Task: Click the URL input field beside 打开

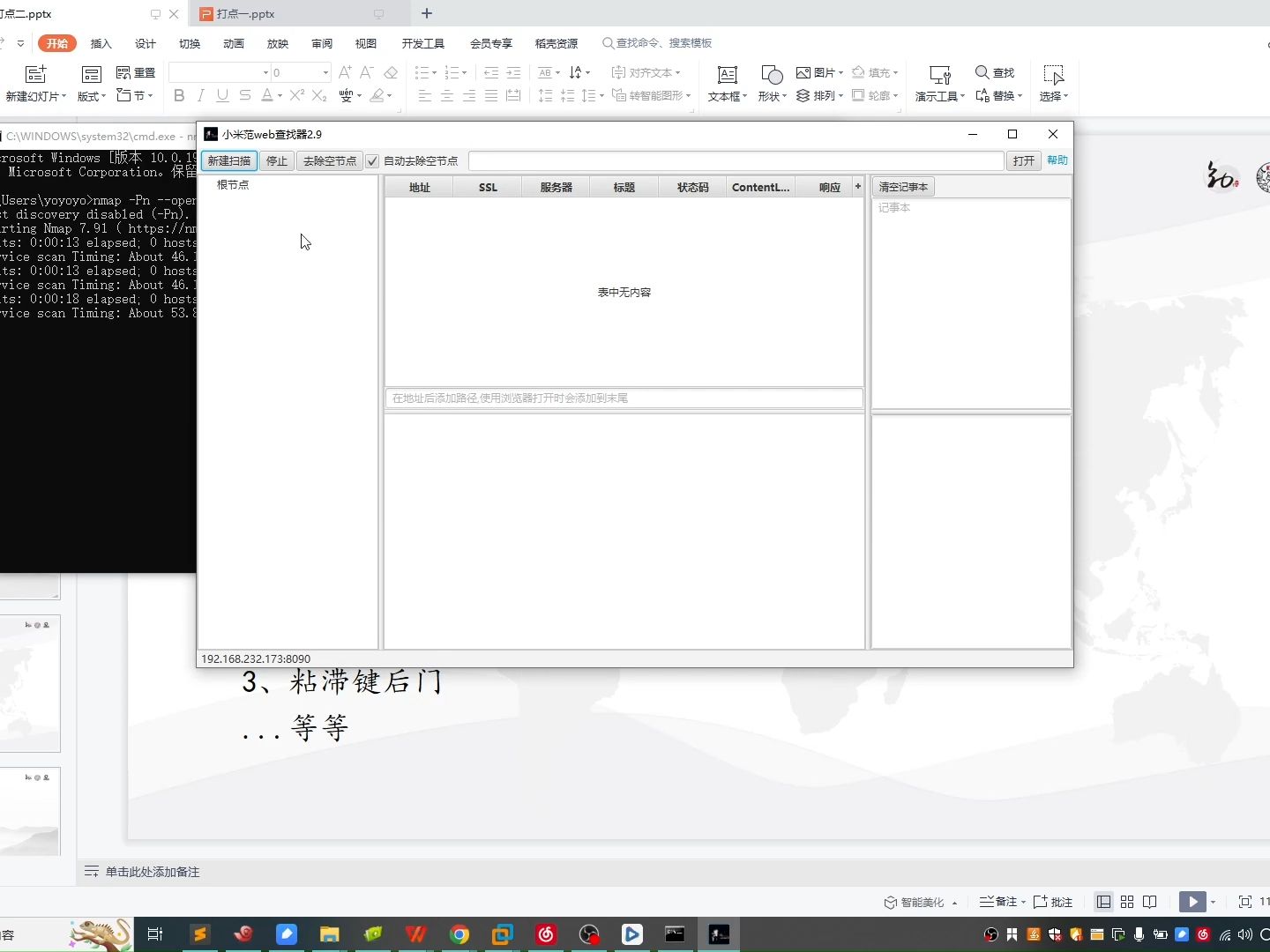Action: [736, 160]
